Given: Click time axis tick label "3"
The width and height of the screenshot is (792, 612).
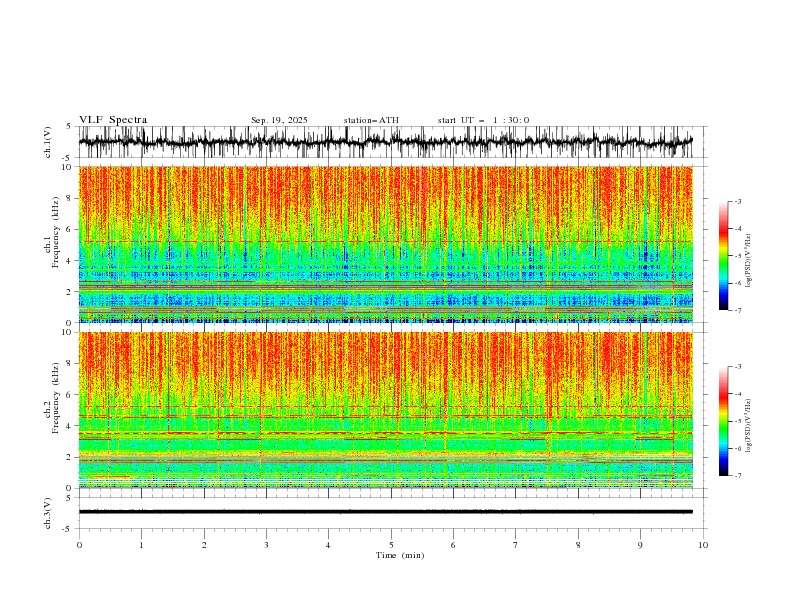Looking at the screenshot, I should [x=266, y=545].
